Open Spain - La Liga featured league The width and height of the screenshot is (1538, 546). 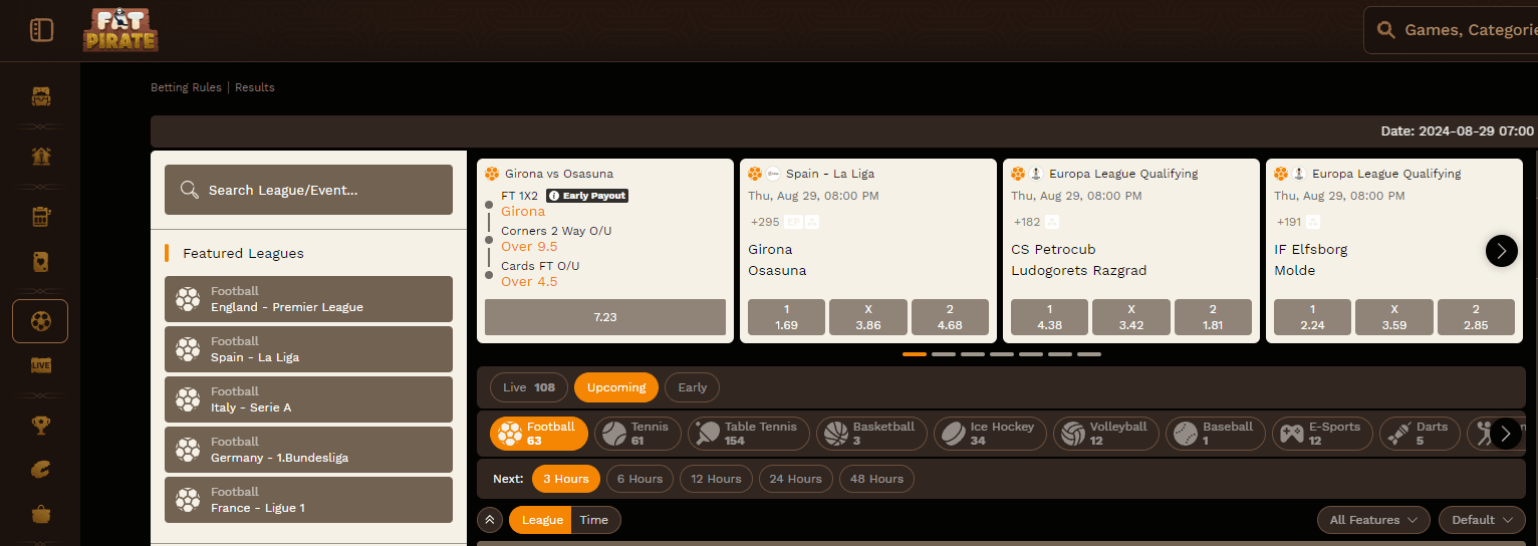(309, 349)
